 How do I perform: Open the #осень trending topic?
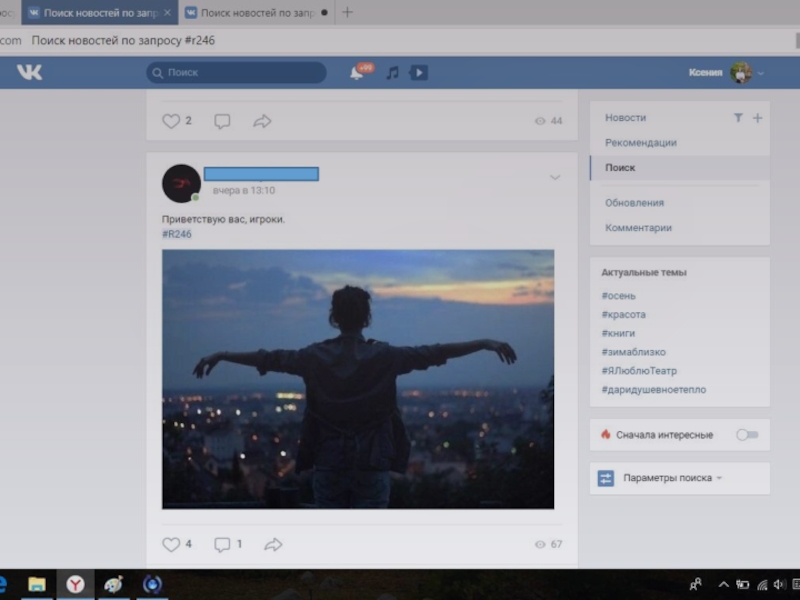[x=618, y=296]
